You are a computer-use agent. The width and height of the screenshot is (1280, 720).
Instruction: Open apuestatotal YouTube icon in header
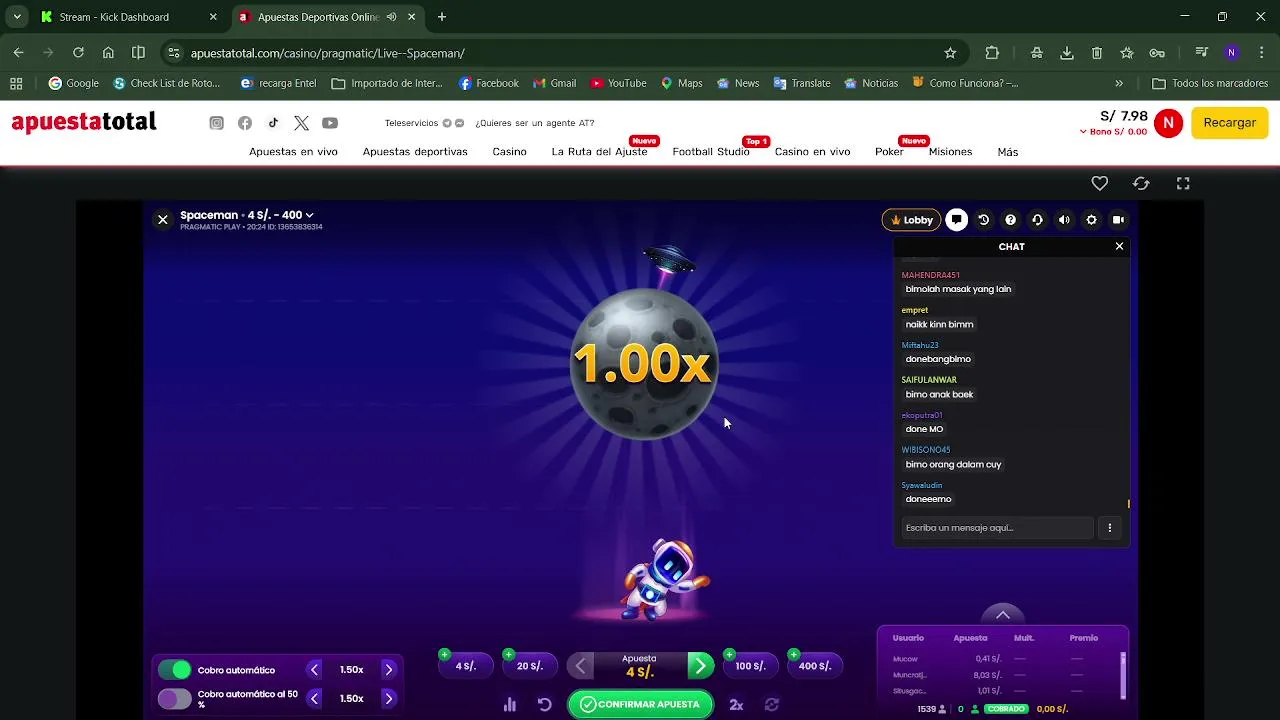330,123
